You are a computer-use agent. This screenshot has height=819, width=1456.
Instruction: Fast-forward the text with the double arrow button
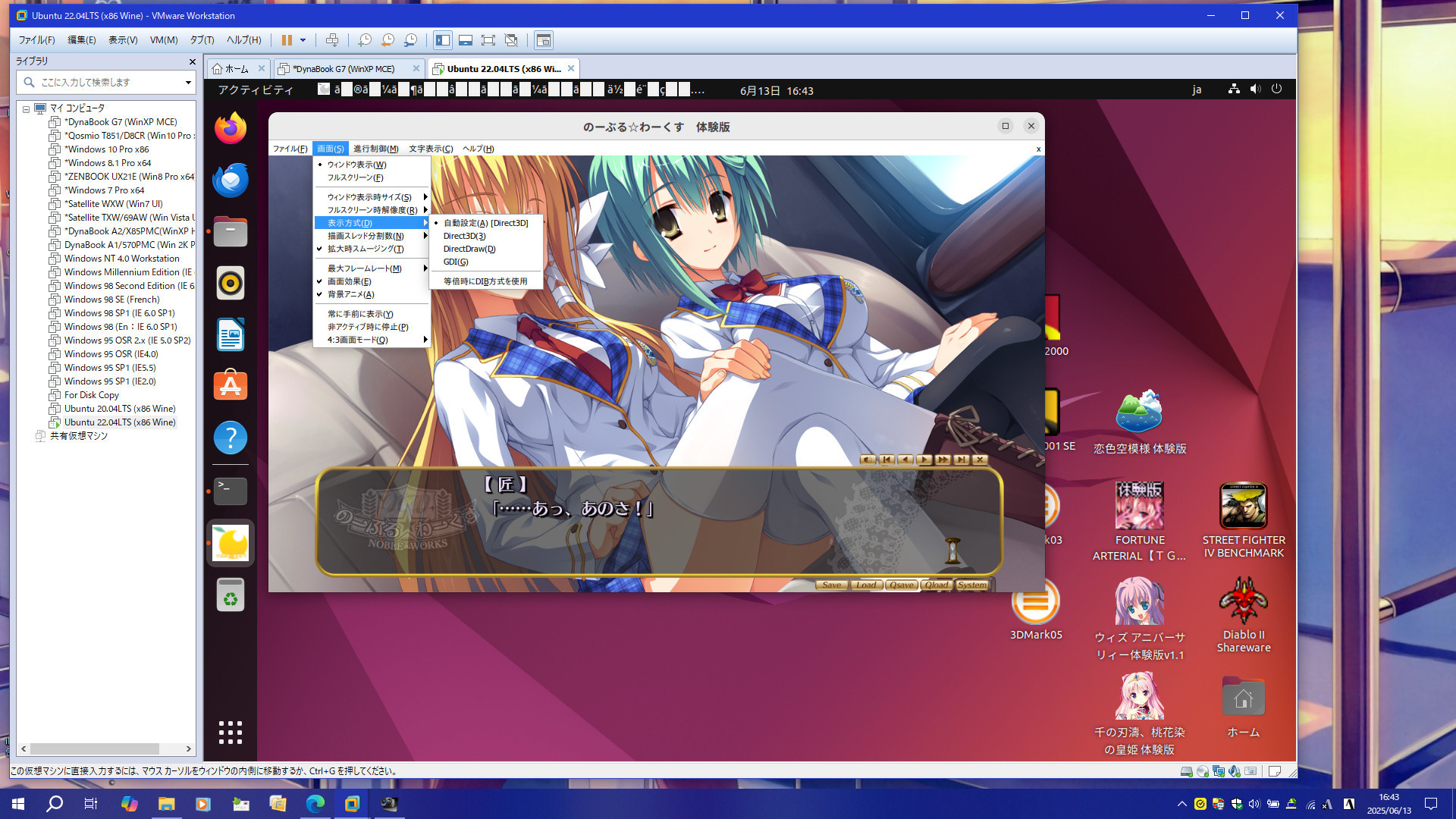[x=943, y=460]
